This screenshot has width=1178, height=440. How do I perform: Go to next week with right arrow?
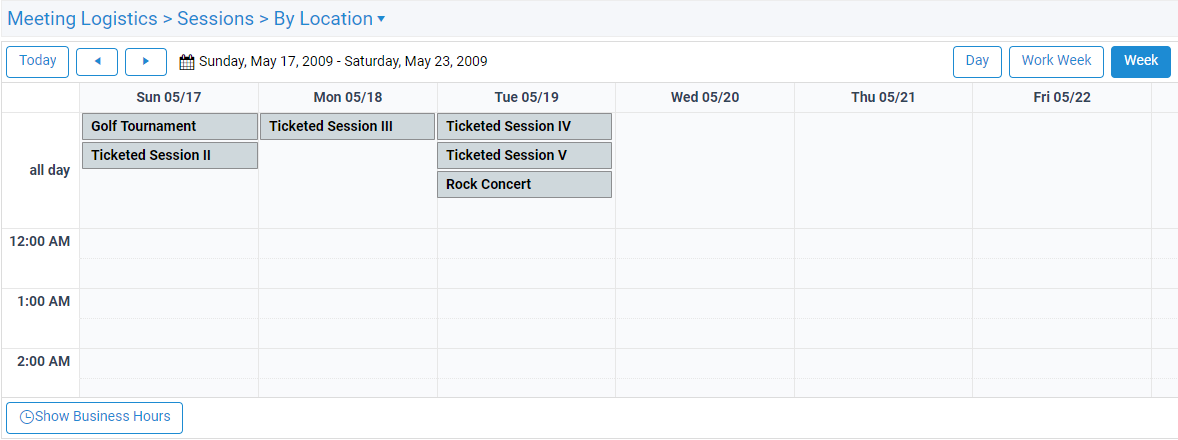pyautogui.click(x=146, y=62)
